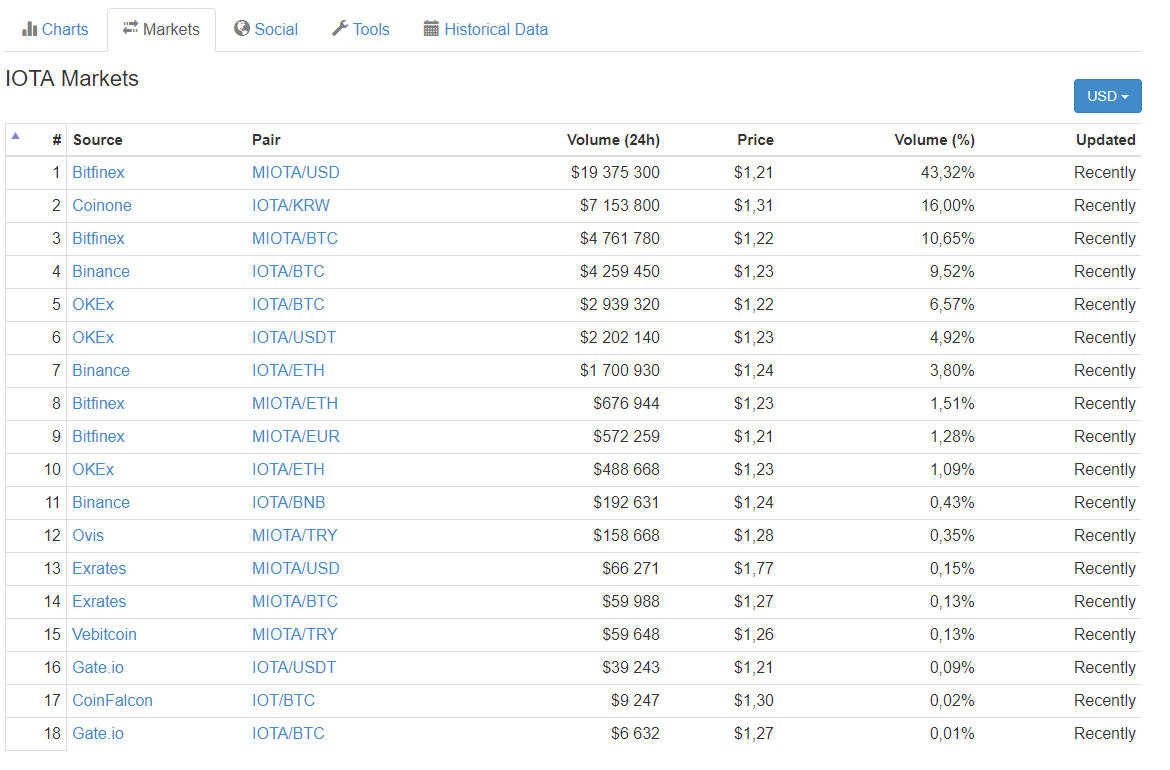
Task: Click the wrench icon on Tools tab
Action: (x=340, y=28)
